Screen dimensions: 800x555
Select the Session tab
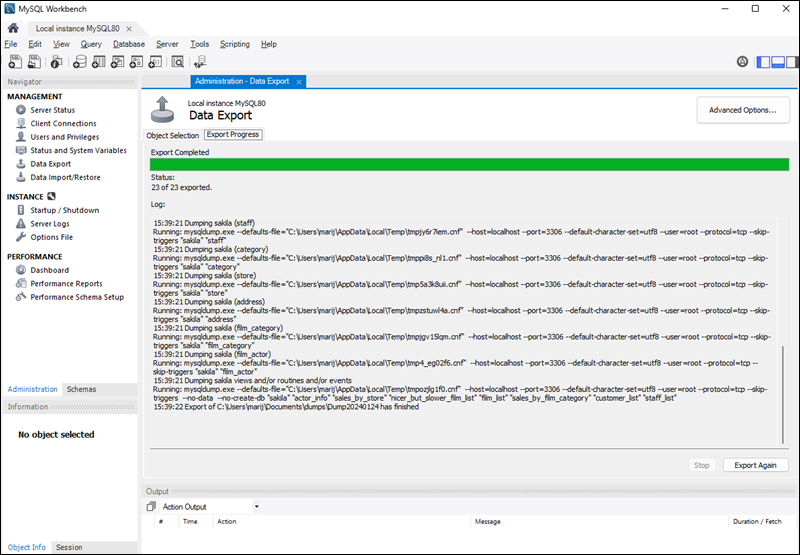click(x=69, y=547)
